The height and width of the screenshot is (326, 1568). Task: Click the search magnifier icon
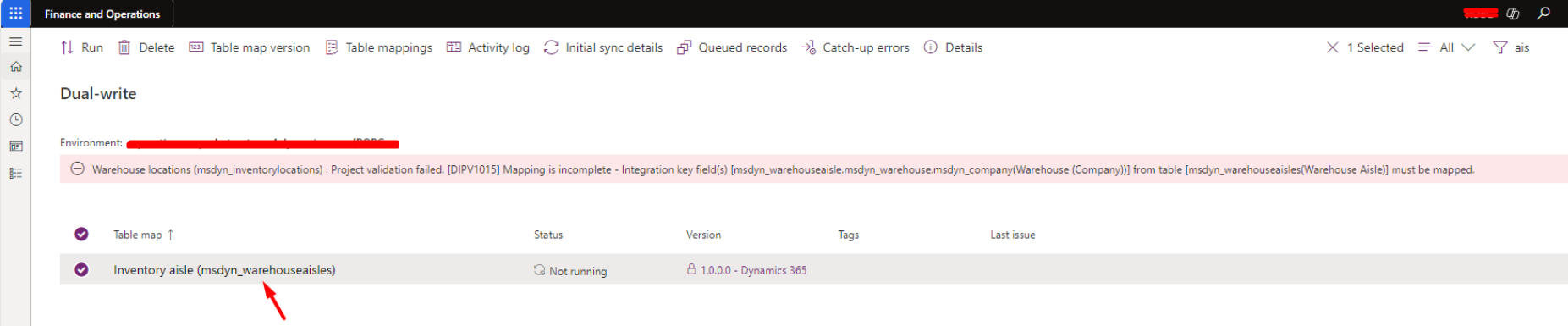[1543, 14]
